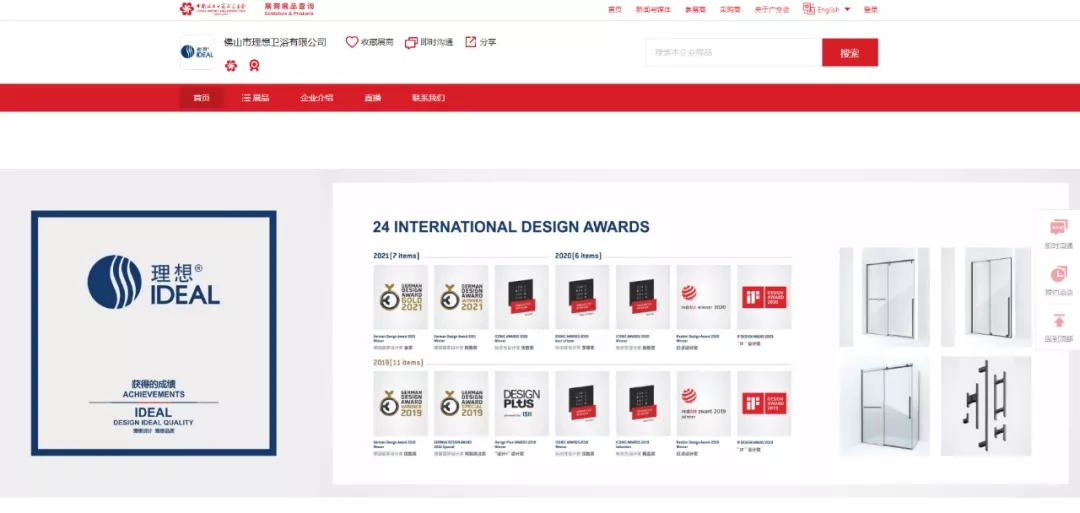Click the 2020(6 items) label
The image size is (1080, 513).
click(x=578, y=255)
